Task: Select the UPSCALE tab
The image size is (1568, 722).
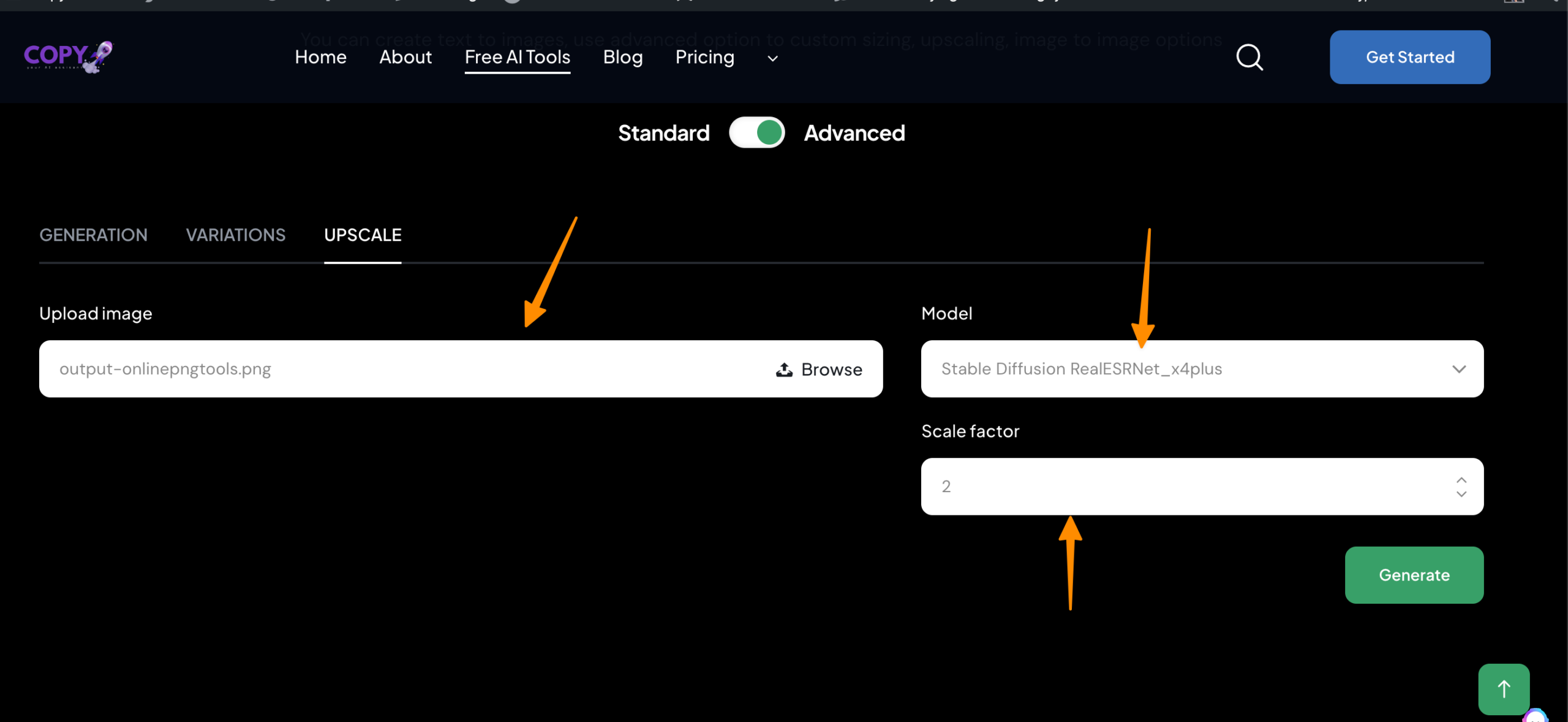Action: [x=363, y=235]
